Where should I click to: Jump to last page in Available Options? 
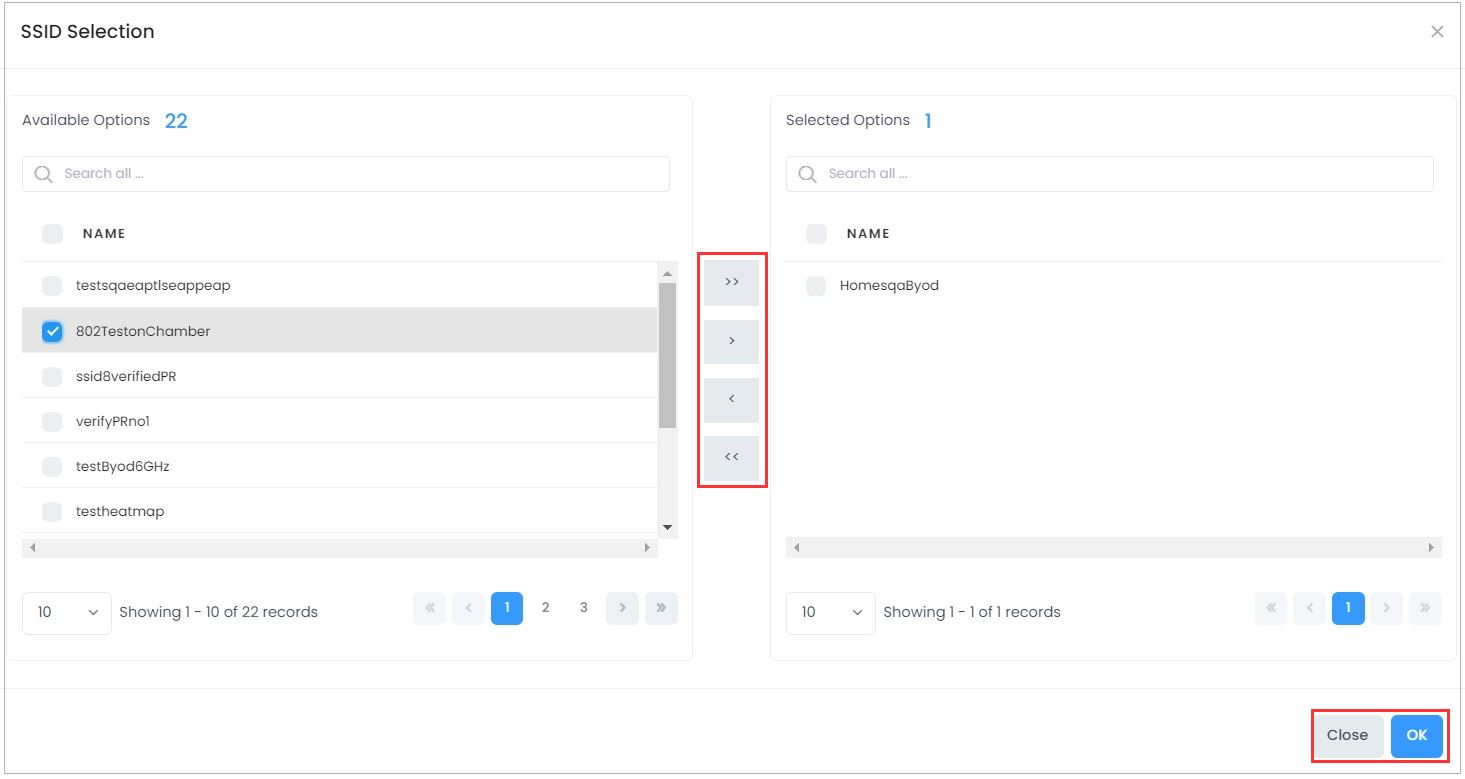(x=661, y=608)
